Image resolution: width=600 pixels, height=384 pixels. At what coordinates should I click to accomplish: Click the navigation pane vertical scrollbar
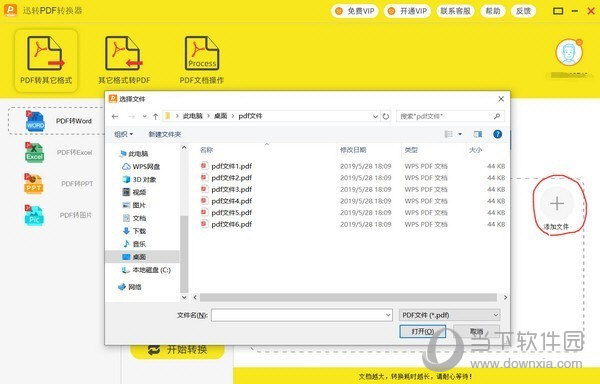click(184, 254)
